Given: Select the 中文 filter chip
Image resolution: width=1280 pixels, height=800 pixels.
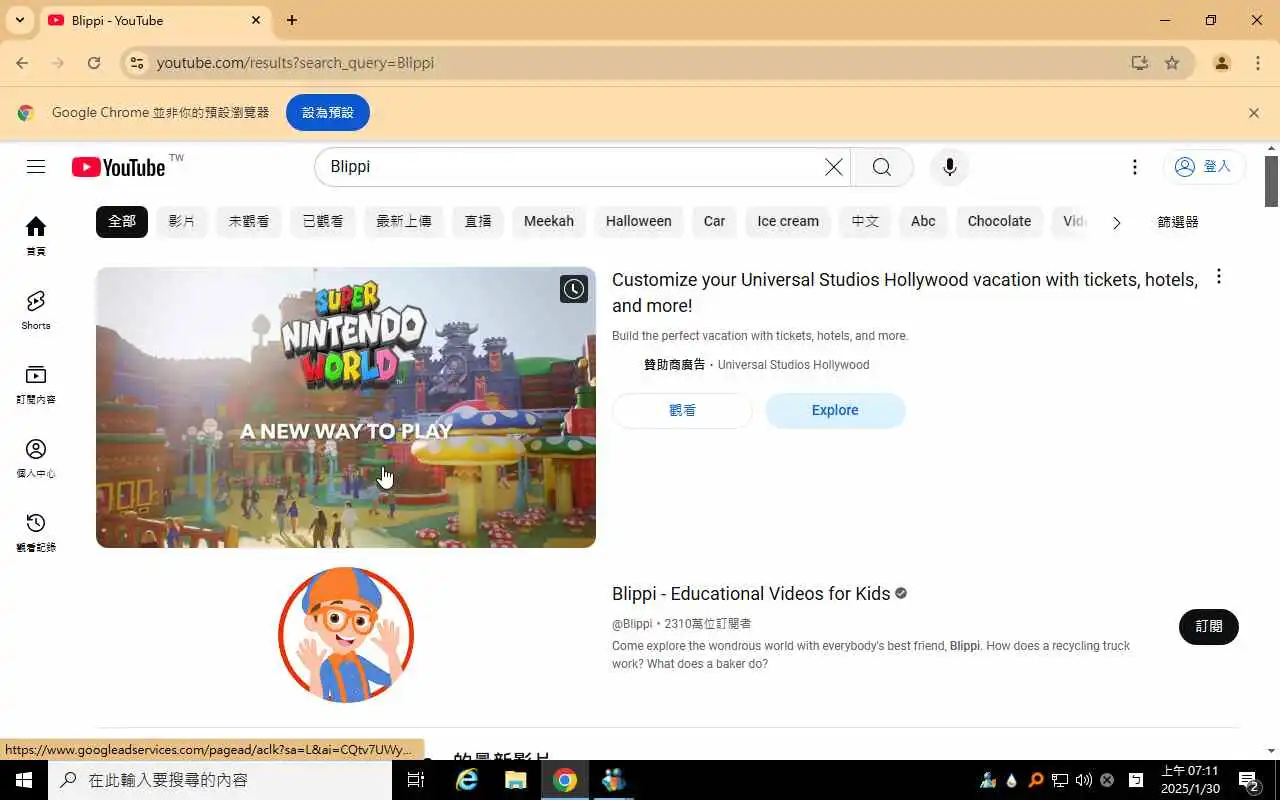Looking at the screenshot, I should (x=865, y=222).
